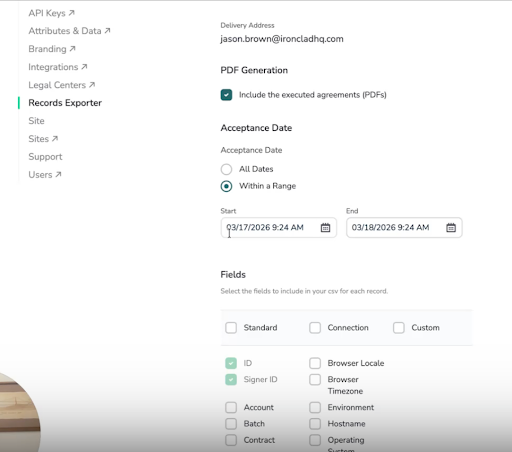
Task: Click into the Start date input field
Action: pyautogui.click(x=279, y=228)
